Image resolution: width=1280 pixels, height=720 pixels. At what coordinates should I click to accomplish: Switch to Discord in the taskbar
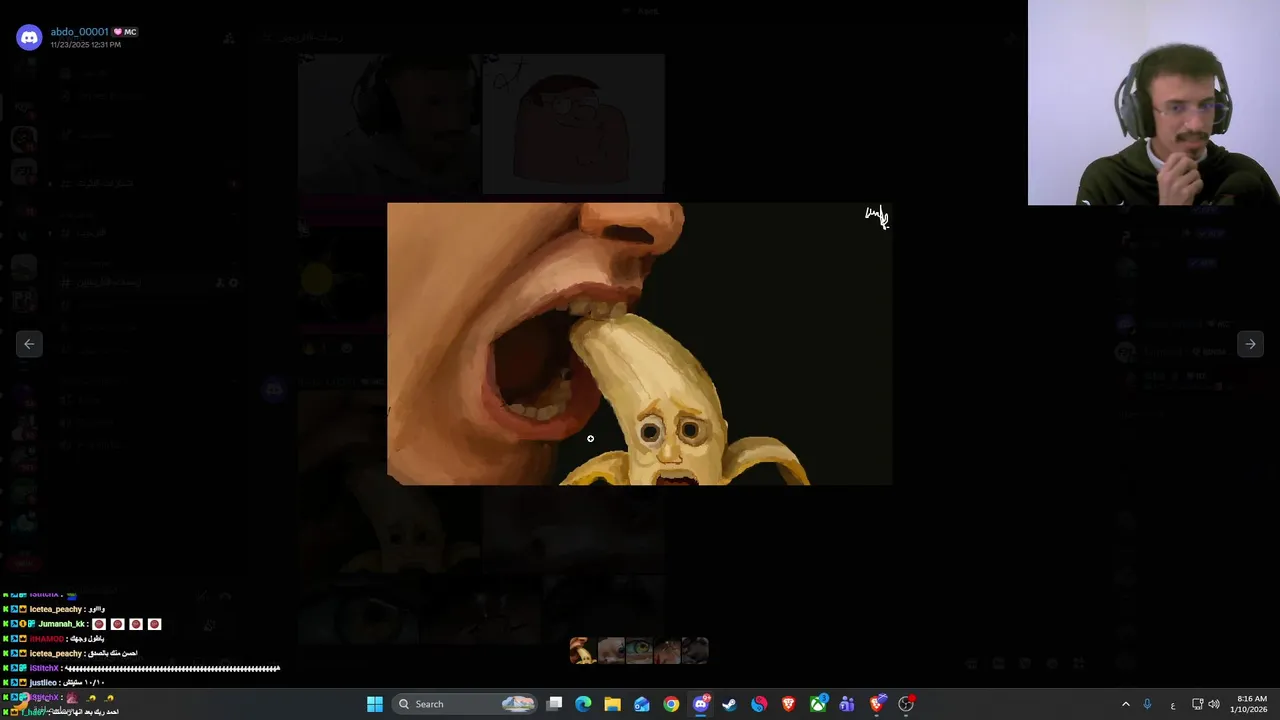pyautogui.click(x=701, y=704)
